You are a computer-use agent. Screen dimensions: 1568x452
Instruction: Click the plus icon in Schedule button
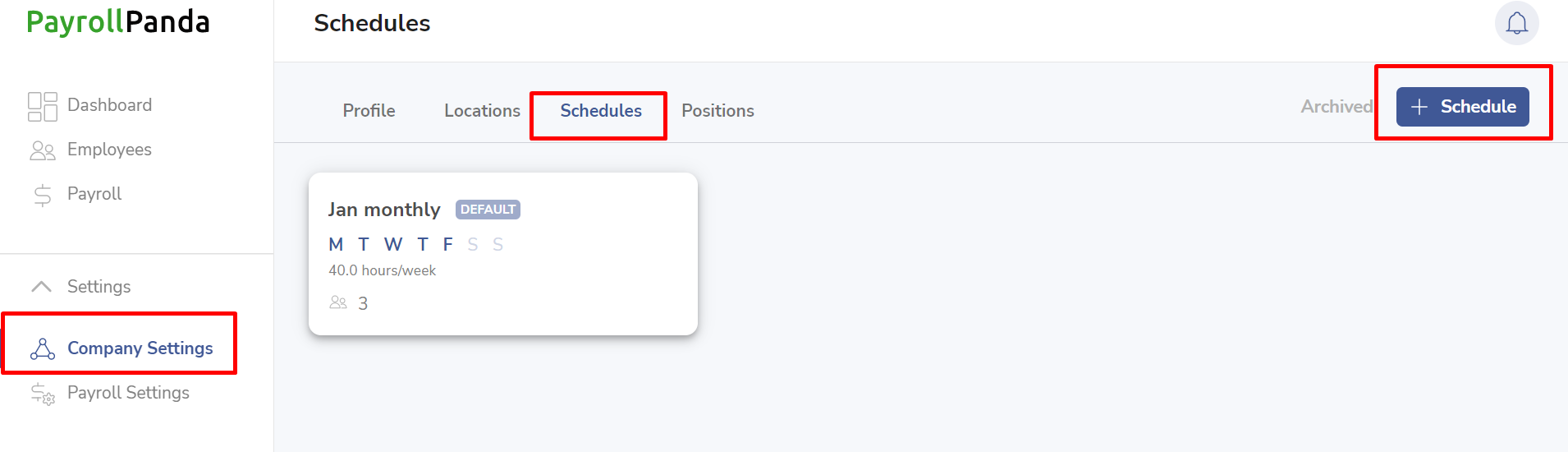tap(1419, 107)
